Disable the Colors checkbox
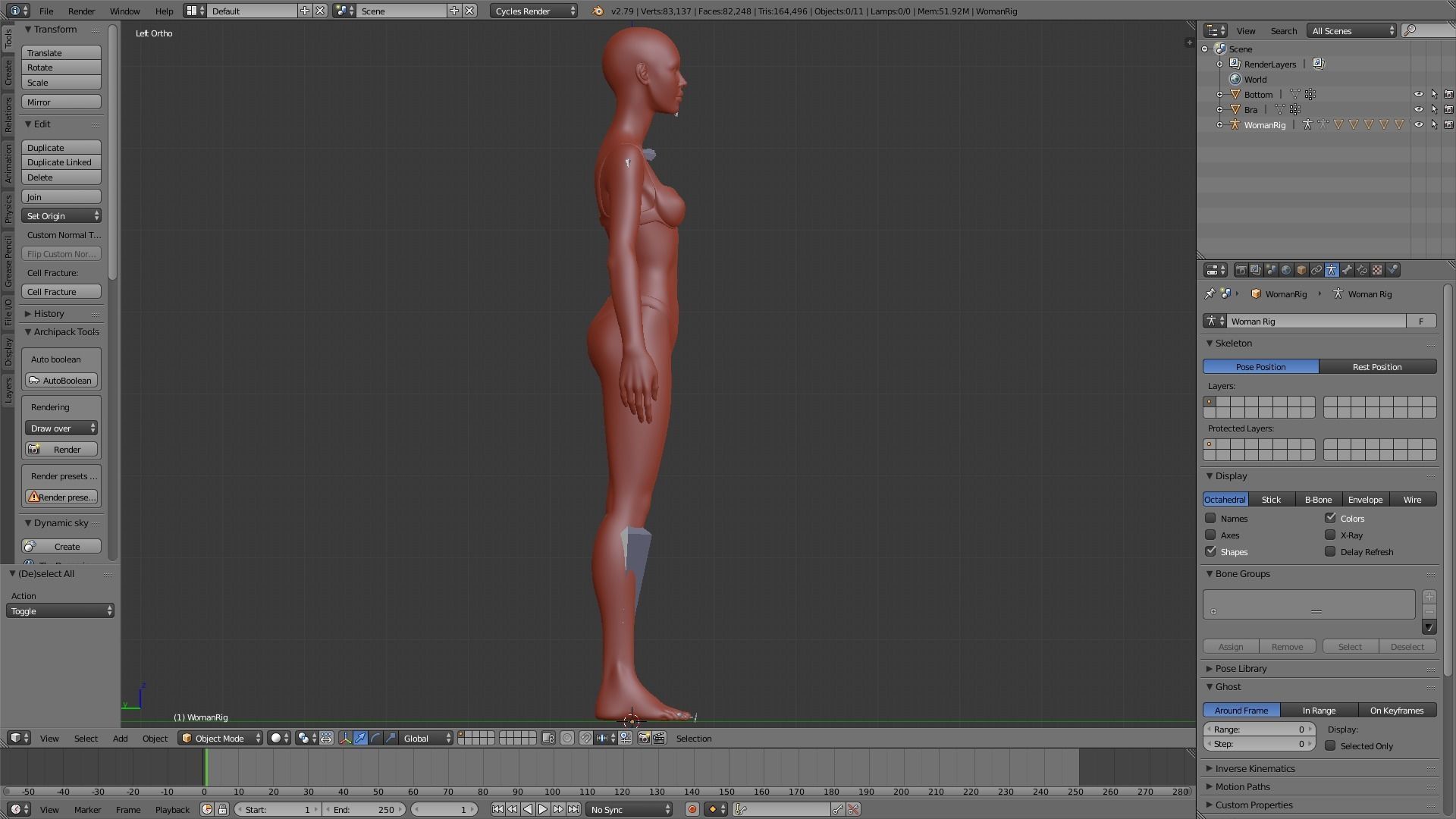1456x819 pixels. [x=1330, y=519]
